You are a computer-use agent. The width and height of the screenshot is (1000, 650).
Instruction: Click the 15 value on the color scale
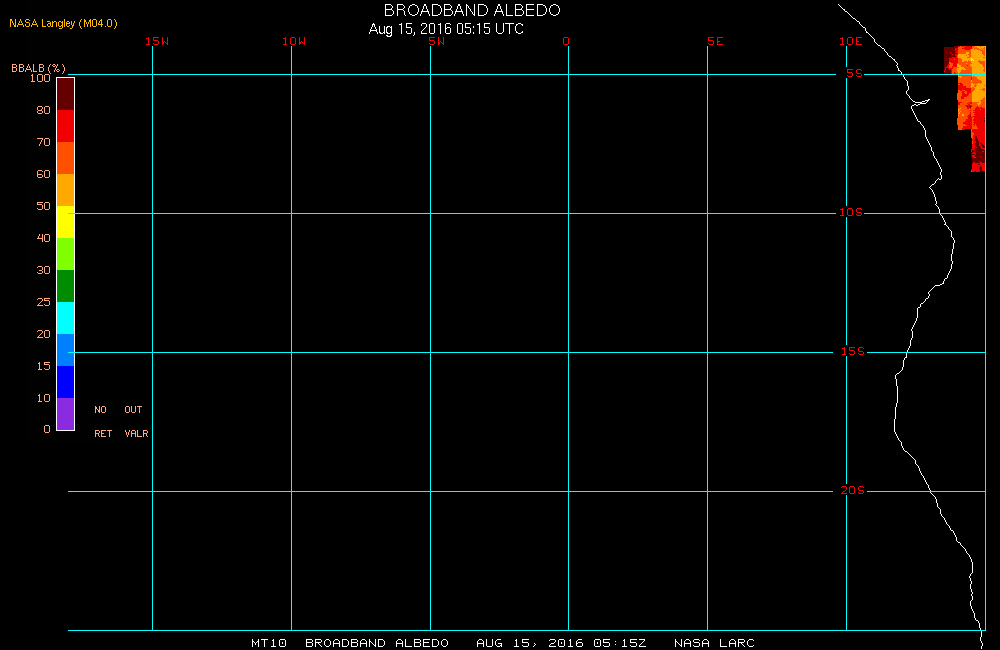[43, 366]
